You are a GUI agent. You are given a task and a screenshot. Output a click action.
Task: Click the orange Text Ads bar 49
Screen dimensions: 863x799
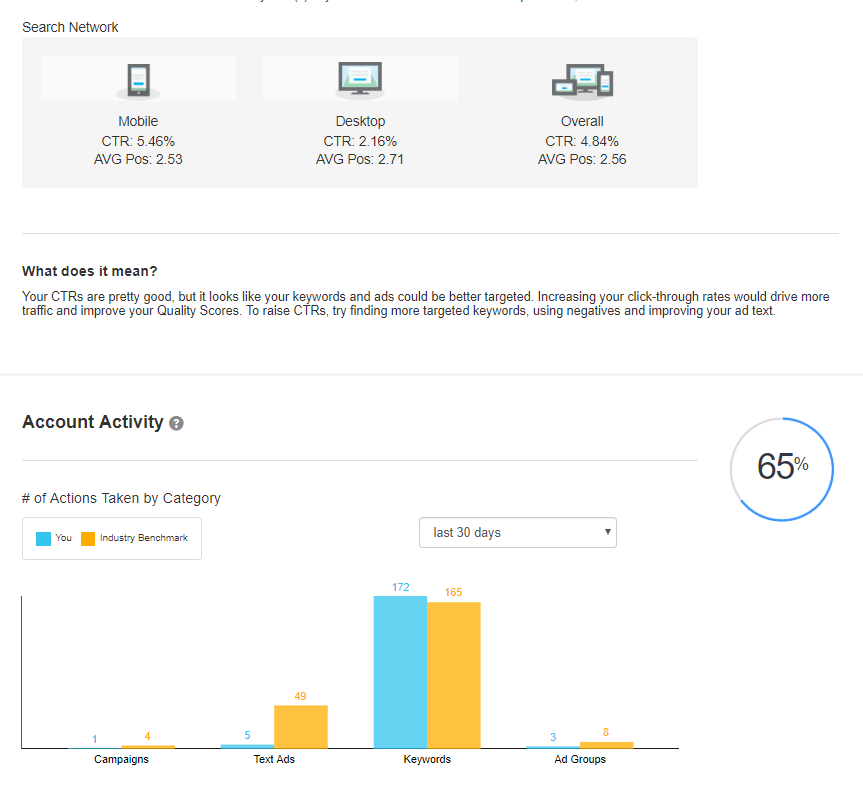[301, 726]
